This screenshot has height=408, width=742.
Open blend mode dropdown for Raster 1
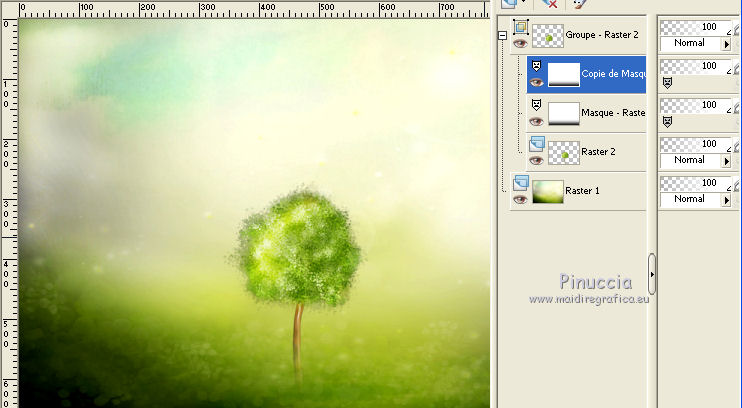726,200
